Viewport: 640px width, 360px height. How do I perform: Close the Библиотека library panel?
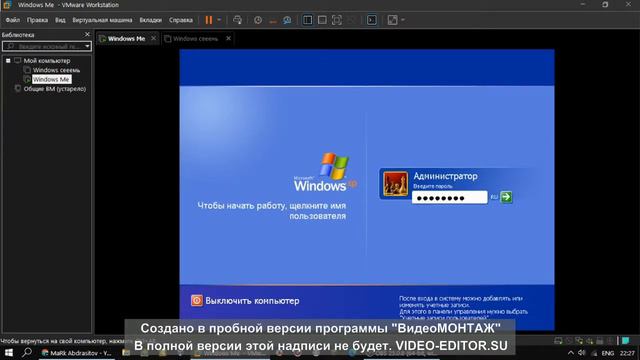pos(87,35)
